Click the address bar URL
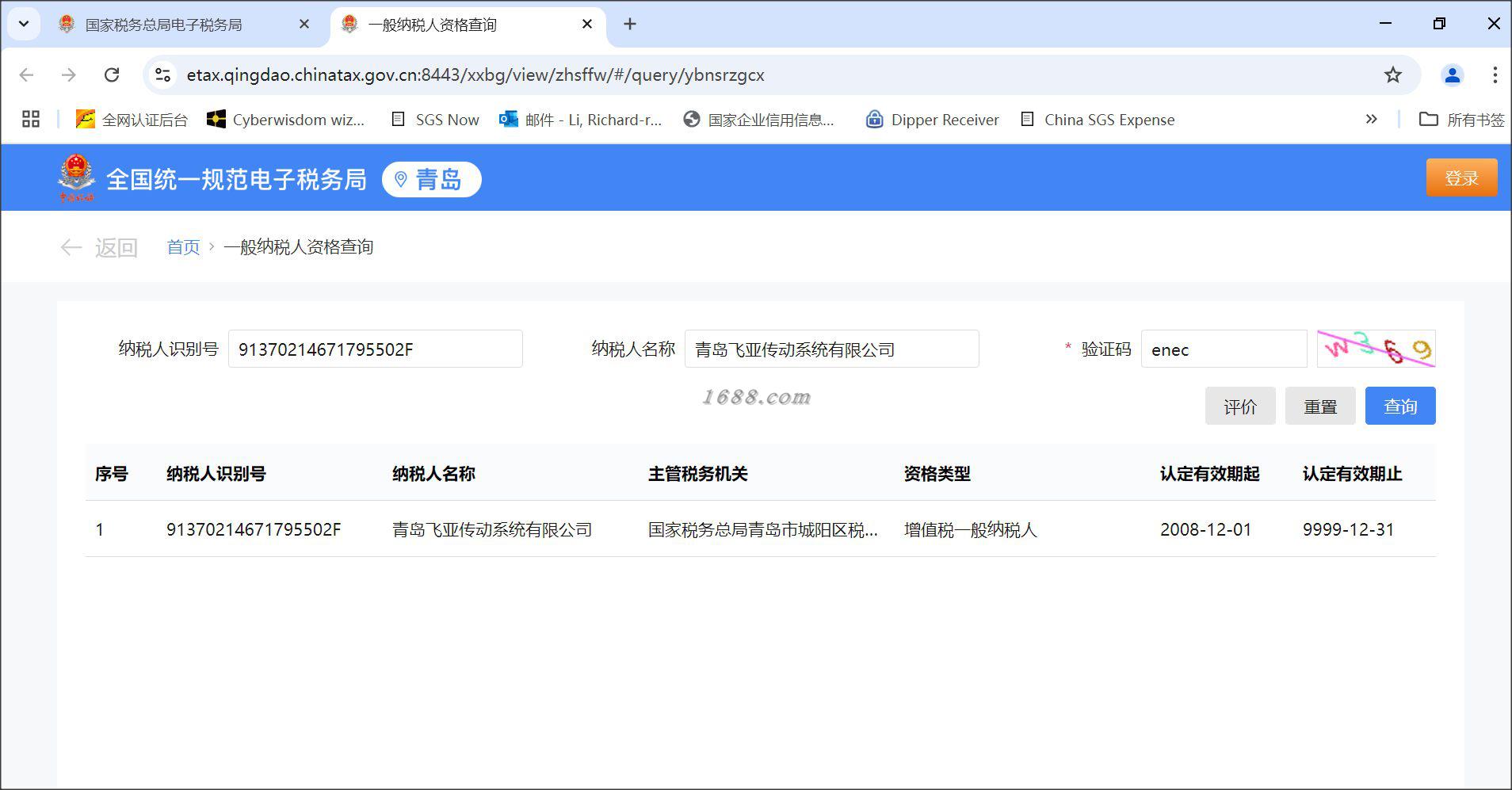This screenshot has width=1512, height=790. coord(475,74)
